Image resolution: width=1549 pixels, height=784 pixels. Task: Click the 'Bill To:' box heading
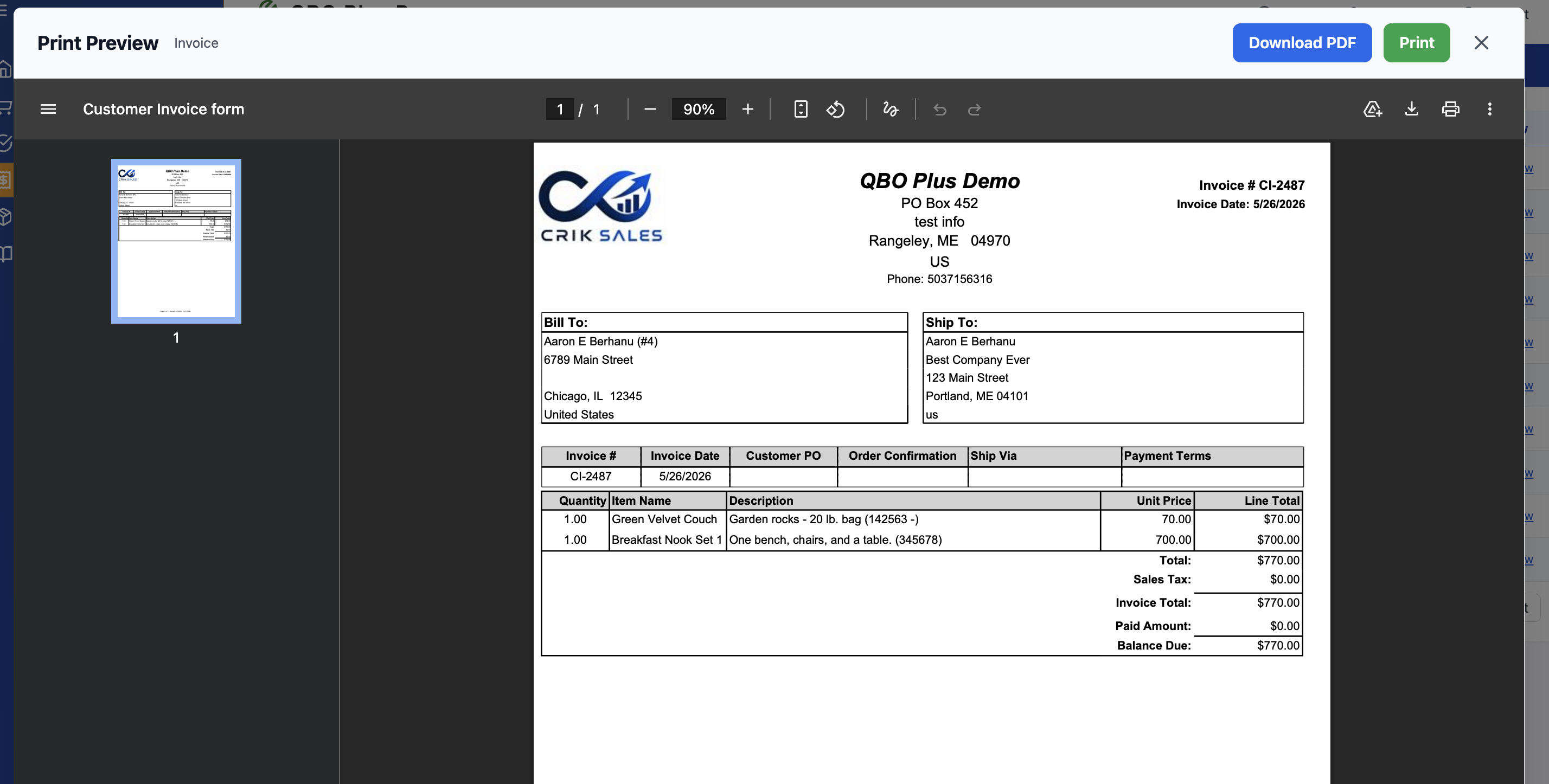coord(565,322)
